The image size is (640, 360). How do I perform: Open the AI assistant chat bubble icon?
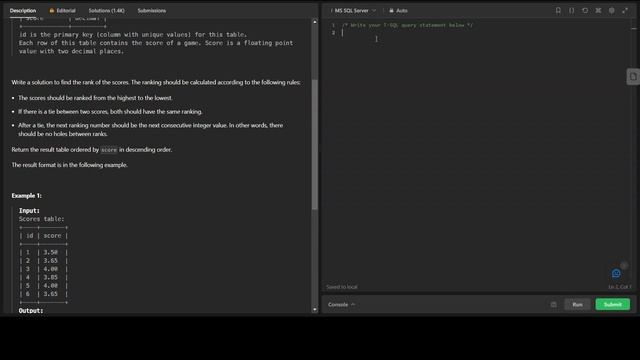click(616, 273)
